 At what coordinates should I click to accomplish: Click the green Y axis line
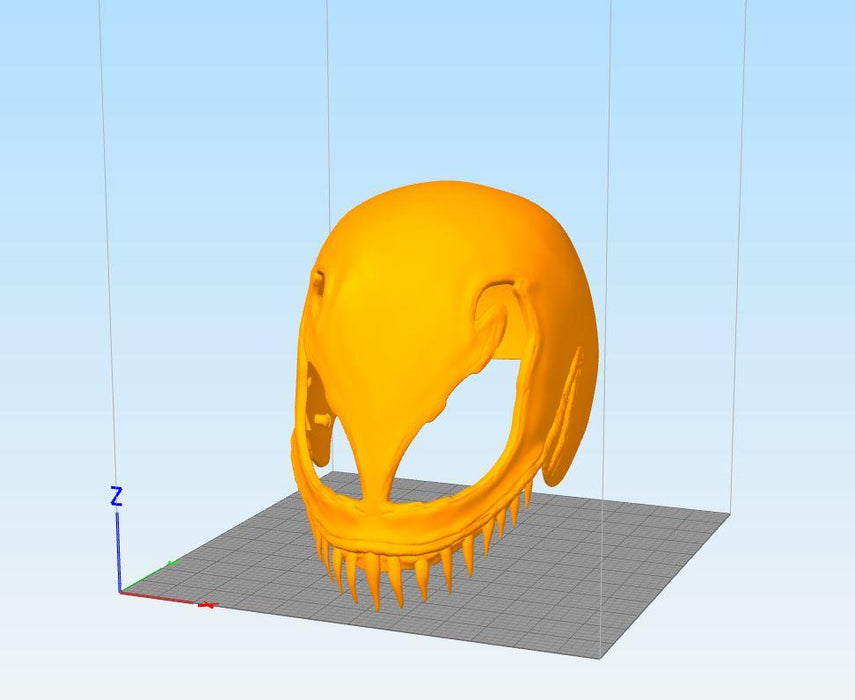click(x=145, y=579)
